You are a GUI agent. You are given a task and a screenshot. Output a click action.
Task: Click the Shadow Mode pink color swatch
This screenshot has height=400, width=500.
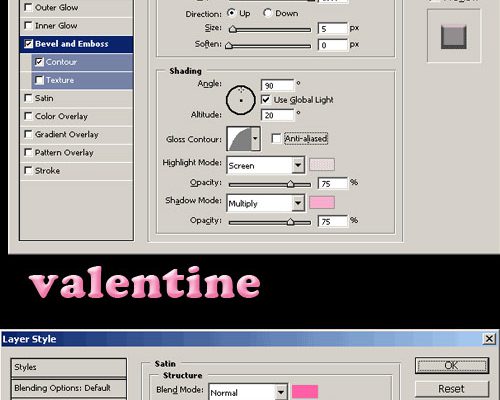click(x=322, y=203)
